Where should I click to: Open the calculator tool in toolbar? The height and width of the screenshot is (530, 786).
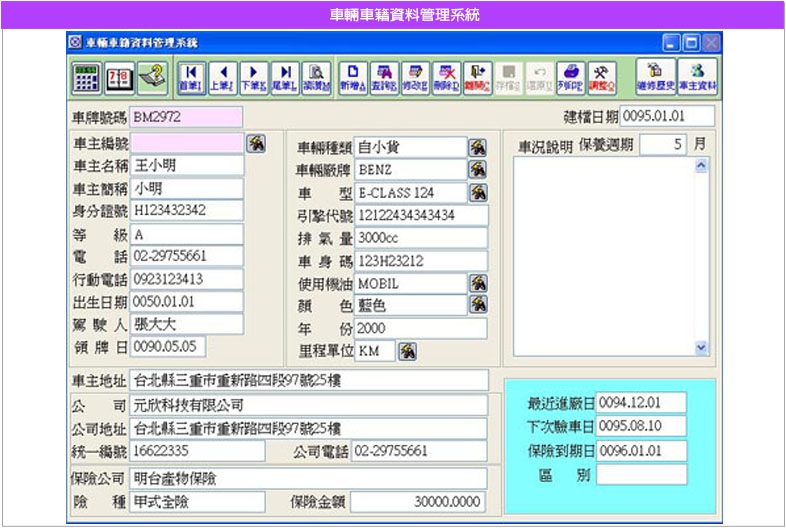point(86,75)
